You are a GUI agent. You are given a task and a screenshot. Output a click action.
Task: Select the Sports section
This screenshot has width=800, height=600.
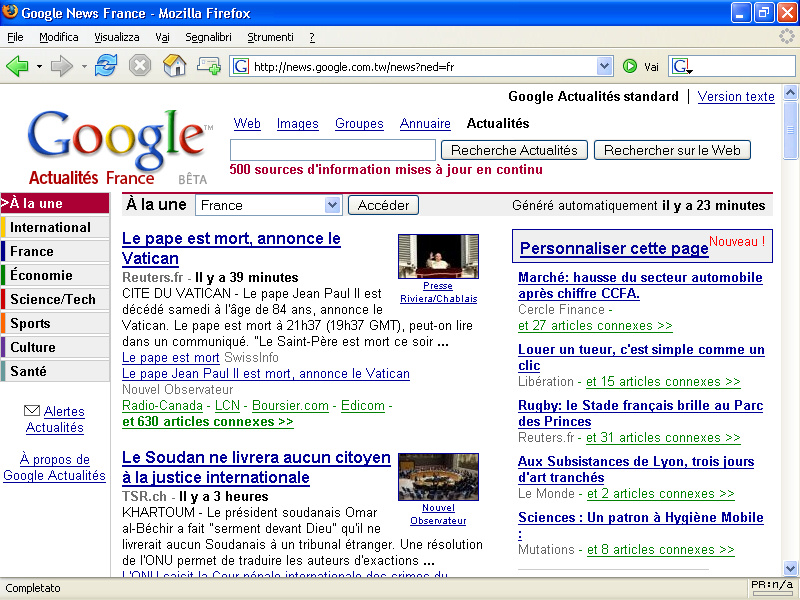[x=55, y=323]
